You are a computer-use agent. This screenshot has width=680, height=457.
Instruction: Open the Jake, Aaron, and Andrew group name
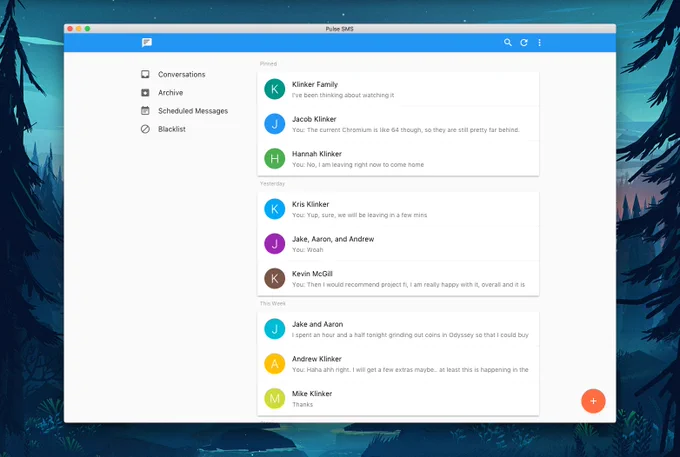[333, 239]
